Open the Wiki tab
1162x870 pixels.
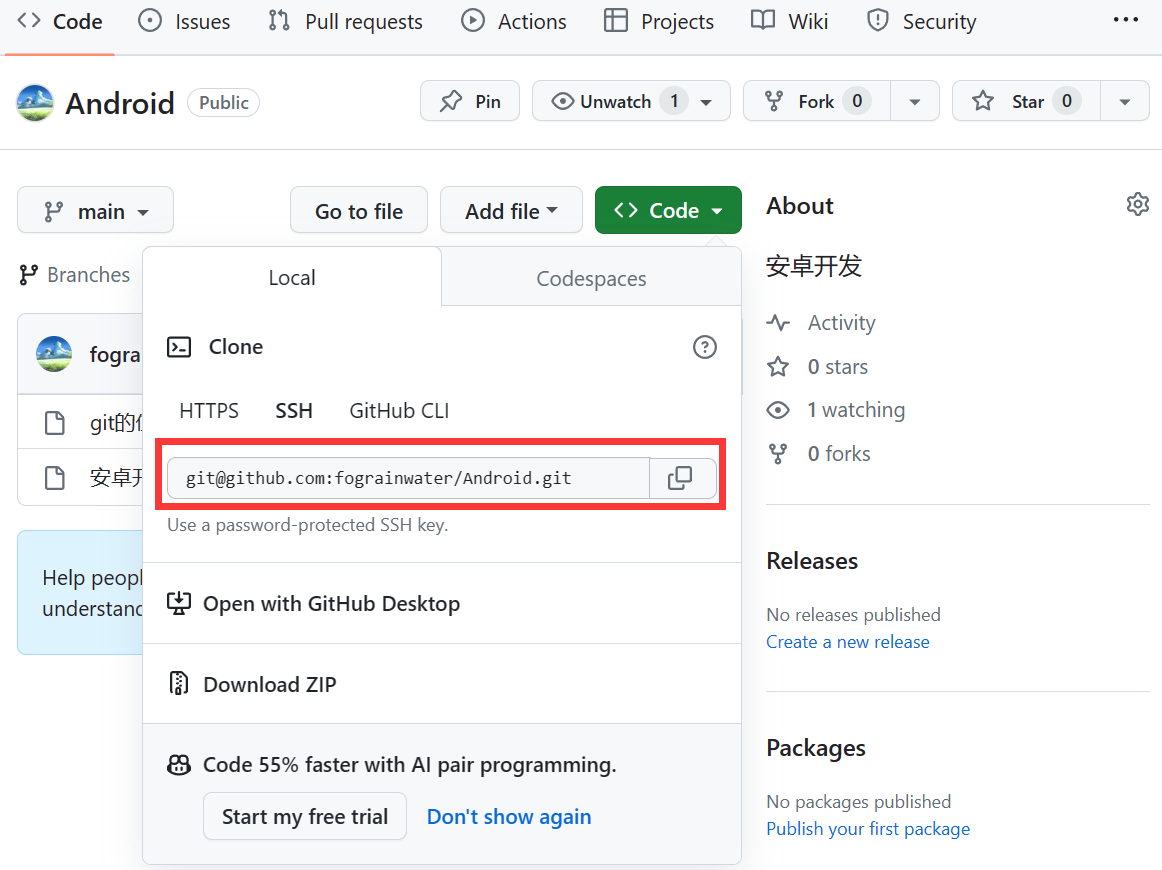pos(790,21)
